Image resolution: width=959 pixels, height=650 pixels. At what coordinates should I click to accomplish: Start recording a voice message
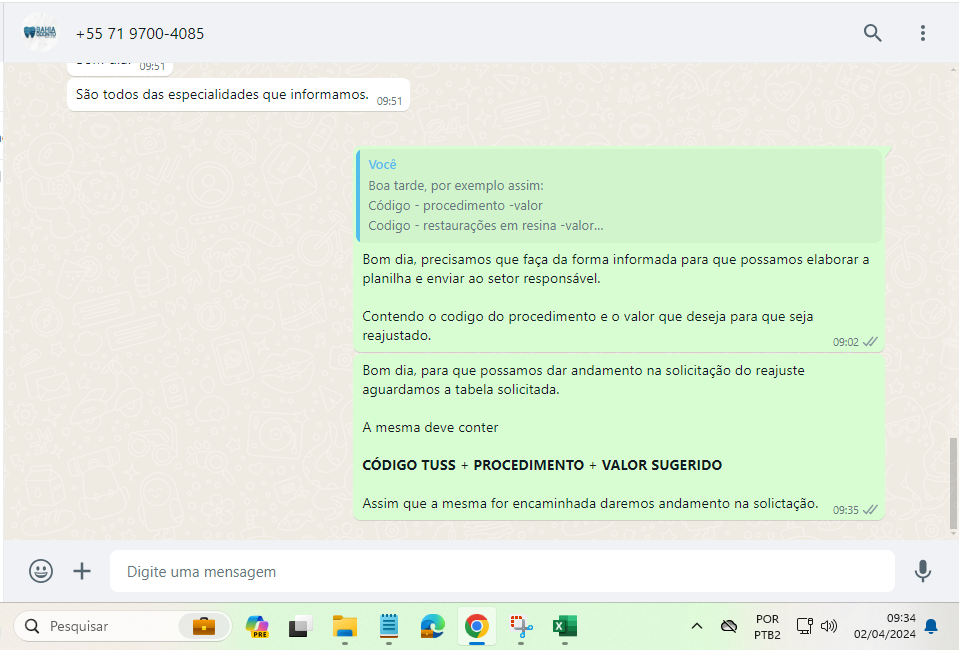coord(922,571)
